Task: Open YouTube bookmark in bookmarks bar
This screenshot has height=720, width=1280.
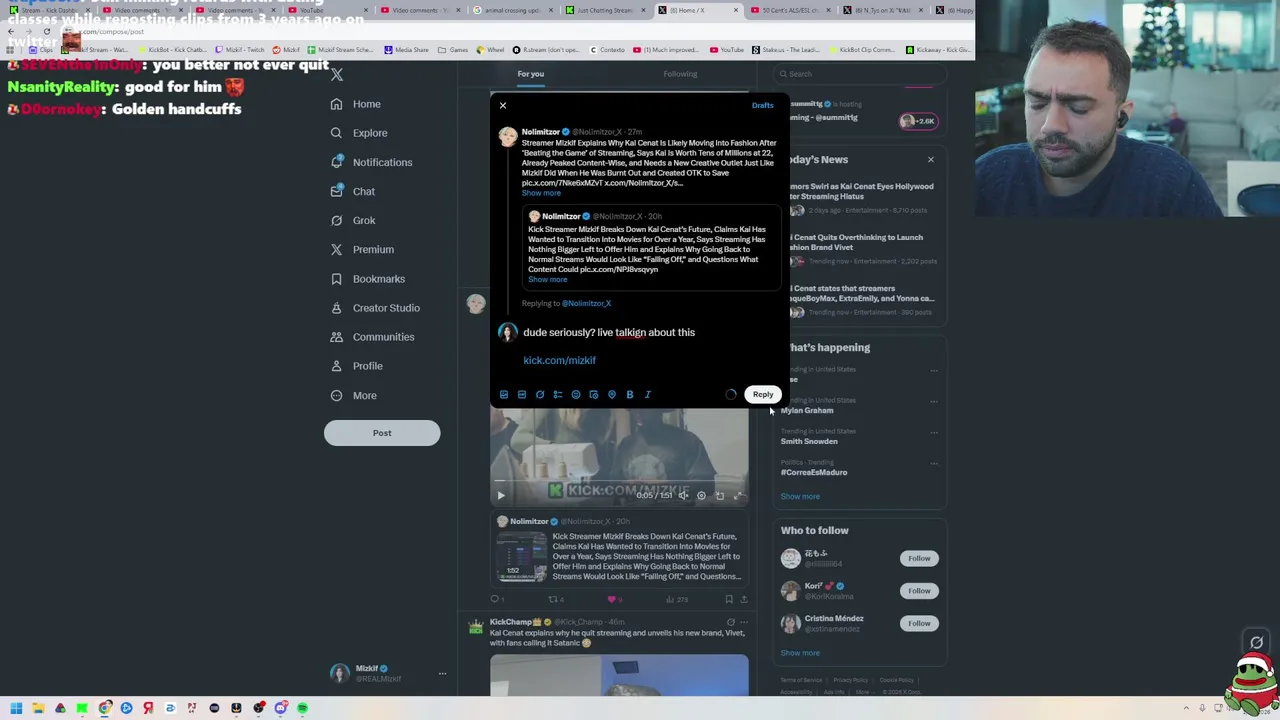Action: pyautogui.click(x=727, y=50)
